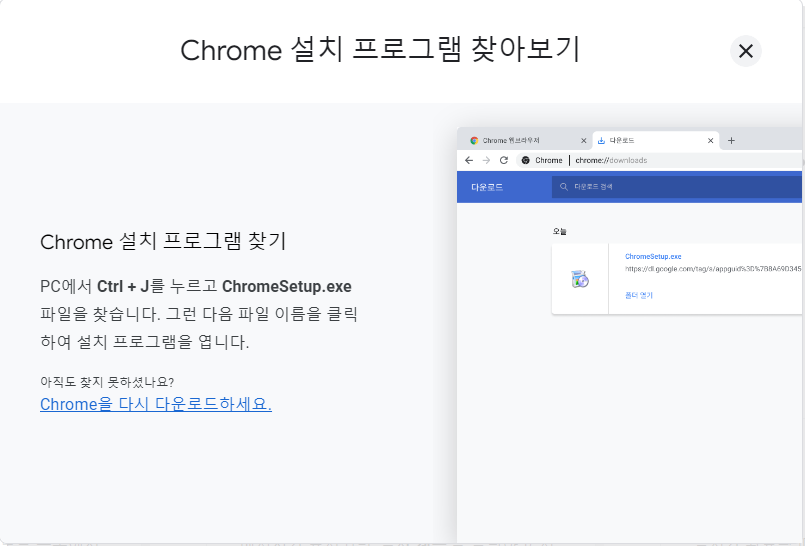Click the forward arrow in the illustrated browser

(x=486, y=160)
